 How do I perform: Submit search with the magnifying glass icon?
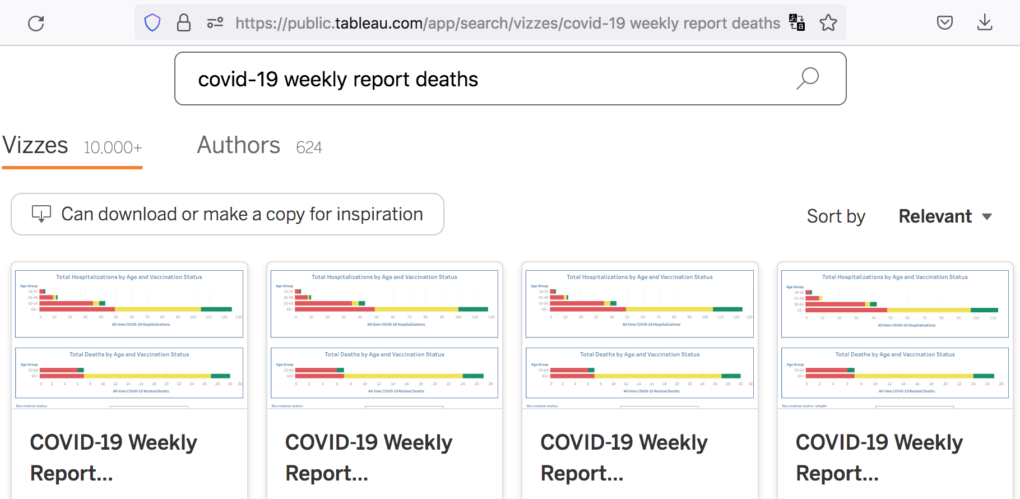pos(807,79)
